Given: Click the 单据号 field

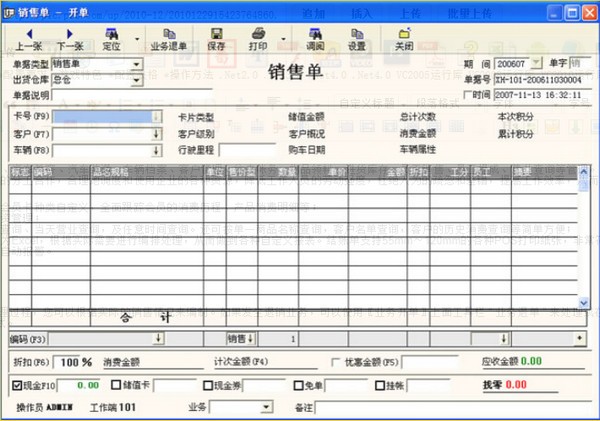Looking at the screenshot, I should pos(543,80).
